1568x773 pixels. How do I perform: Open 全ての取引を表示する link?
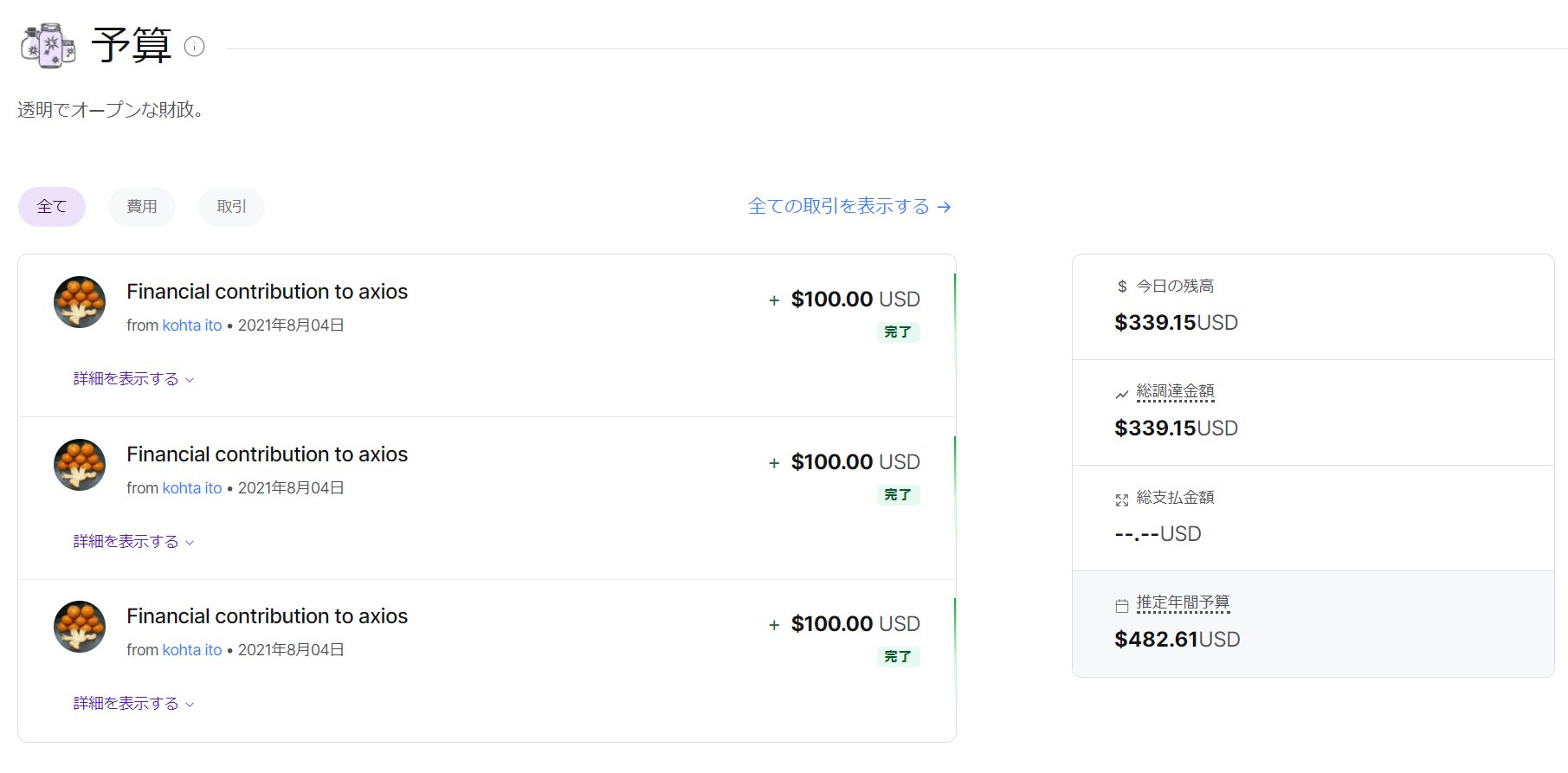(x=849, y=207)
